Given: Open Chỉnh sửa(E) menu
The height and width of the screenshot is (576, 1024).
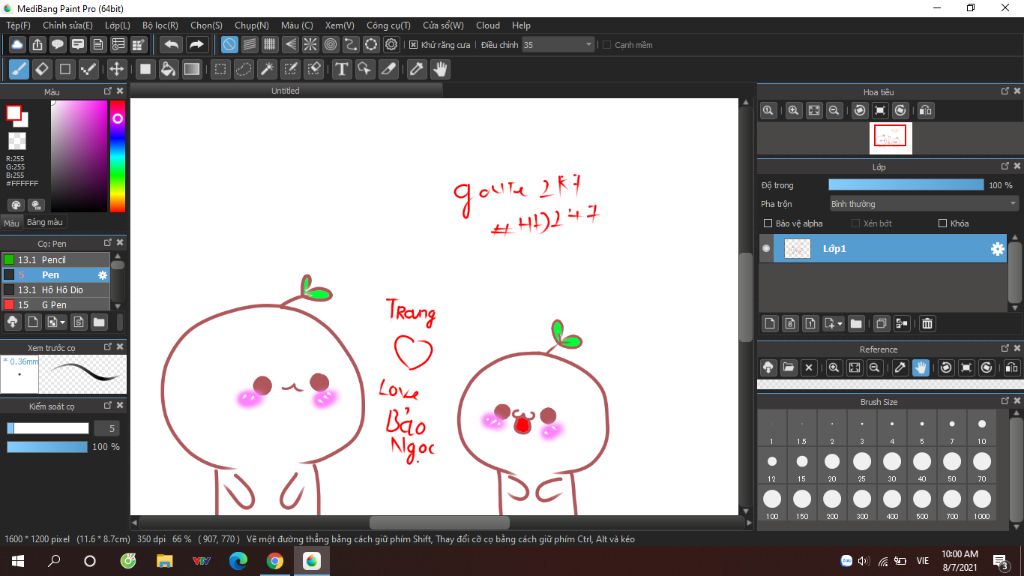Looking at the screenshot, I should [68, 25].
